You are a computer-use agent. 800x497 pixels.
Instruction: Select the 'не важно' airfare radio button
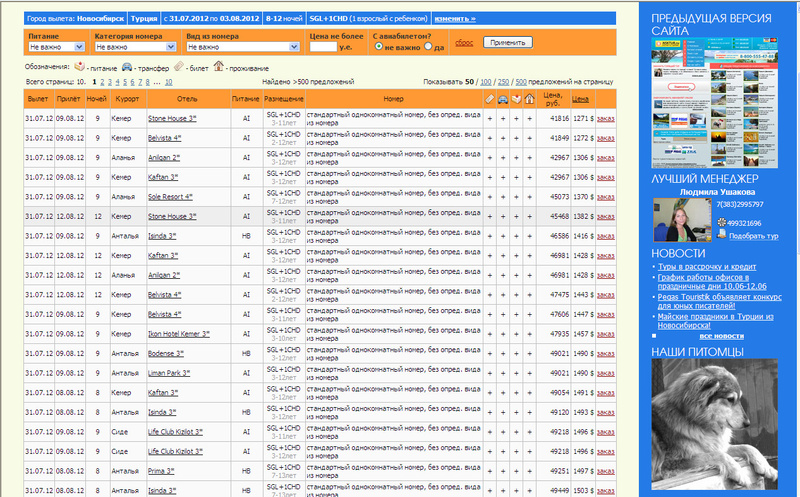coord(378,46)
